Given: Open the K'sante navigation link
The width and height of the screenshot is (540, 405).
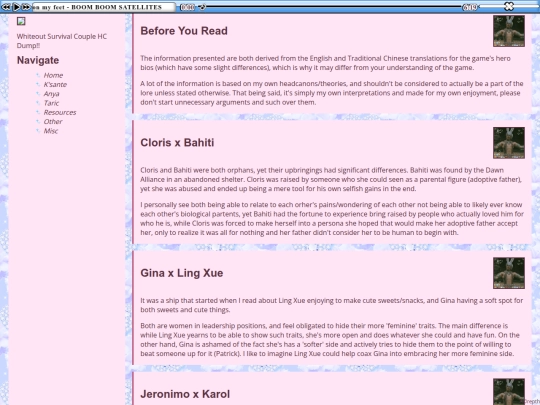Looking at the screenshot, I should click(x=55, y=84).
